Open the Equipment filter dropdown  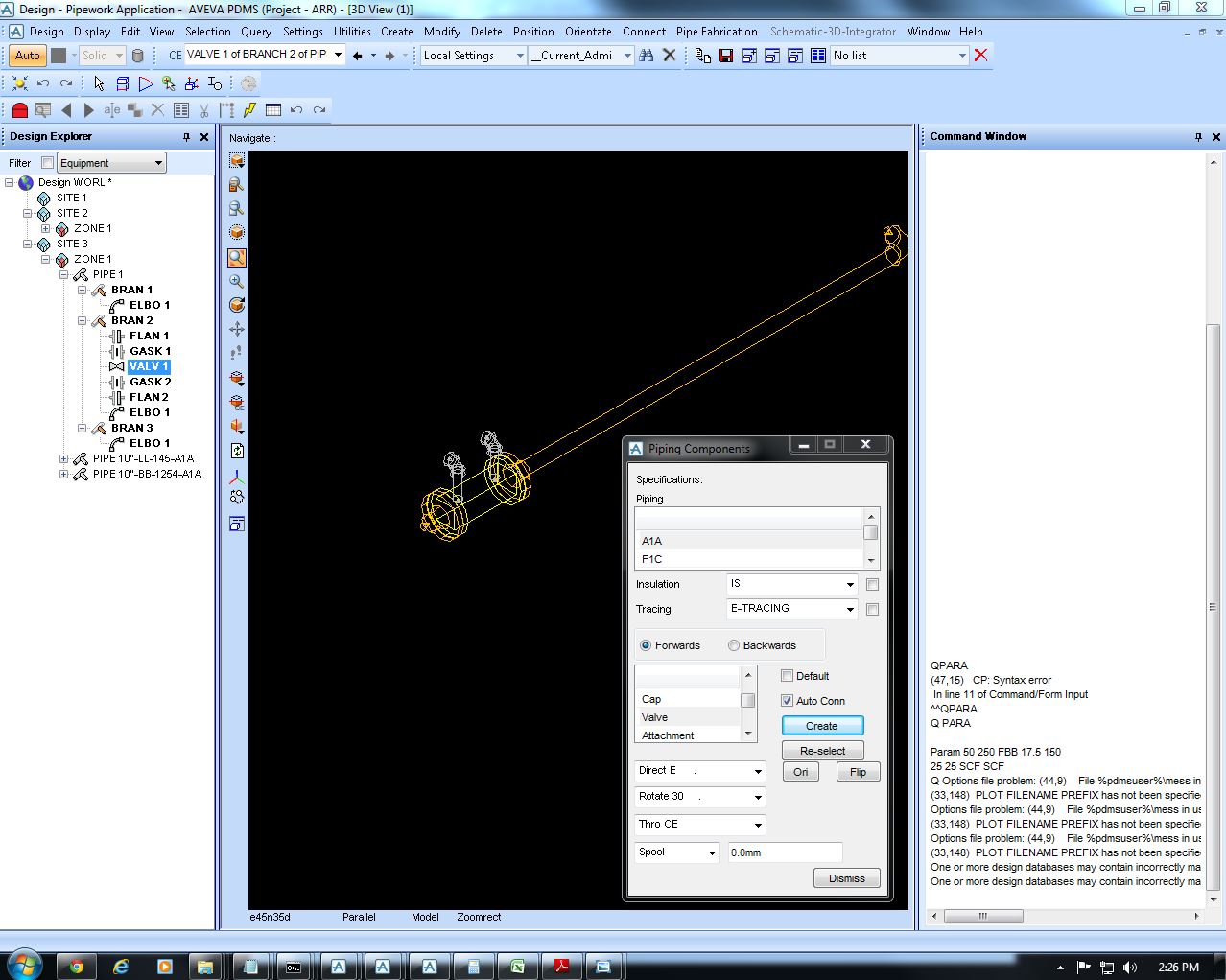111,163
